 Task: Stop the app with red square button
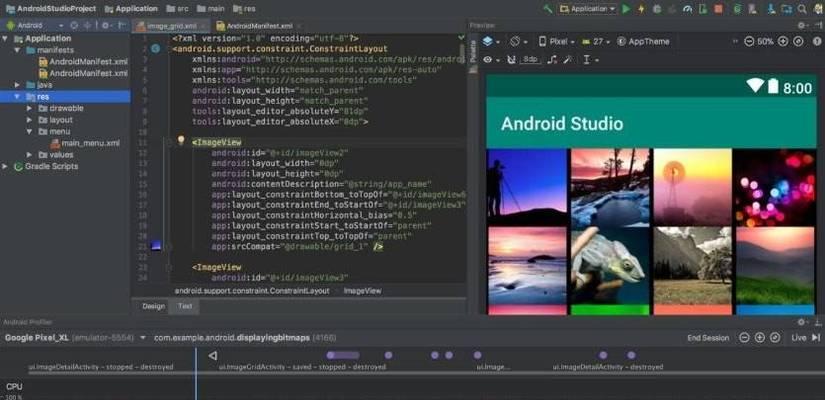pos(718,8)
